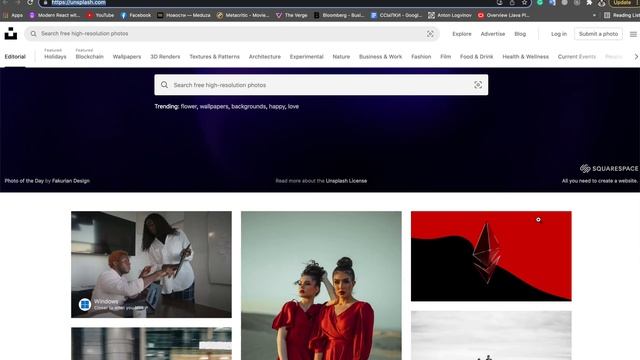Bookmark this page with the star icon

[524, 3]
